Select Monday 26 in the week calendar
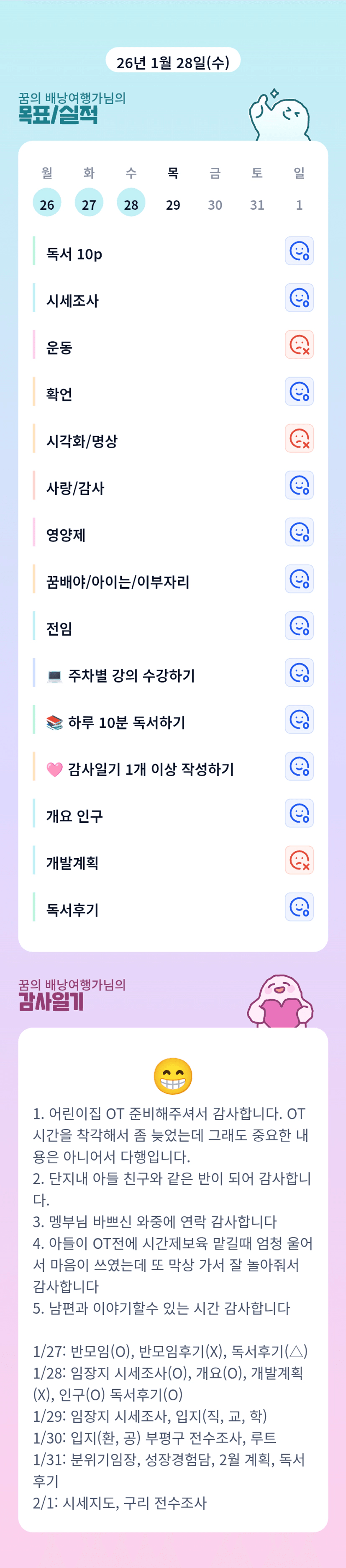Image resolution: width=346 pixels, height=1568 pixels. click(x=47, y=204)
